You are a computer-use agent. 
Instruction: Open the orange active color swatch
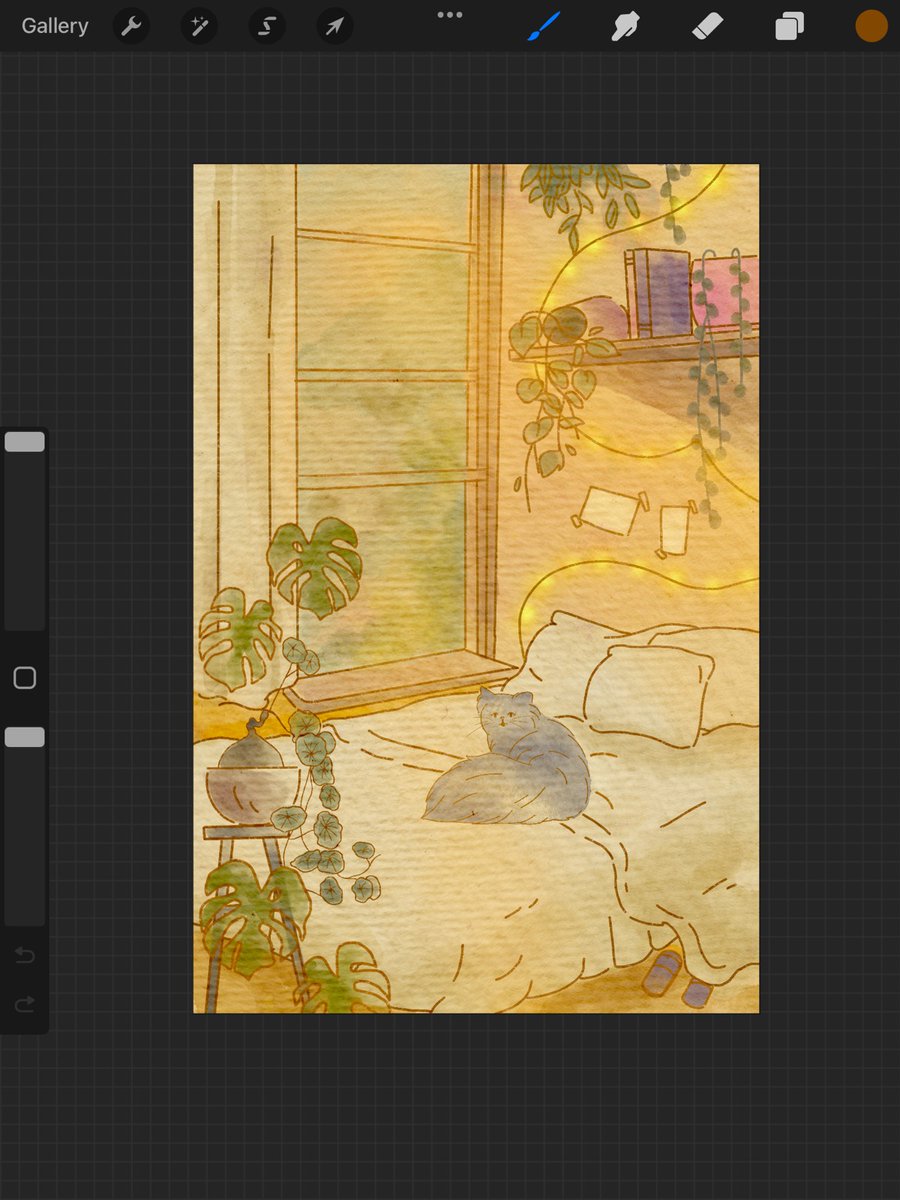(x=871, y=26)
